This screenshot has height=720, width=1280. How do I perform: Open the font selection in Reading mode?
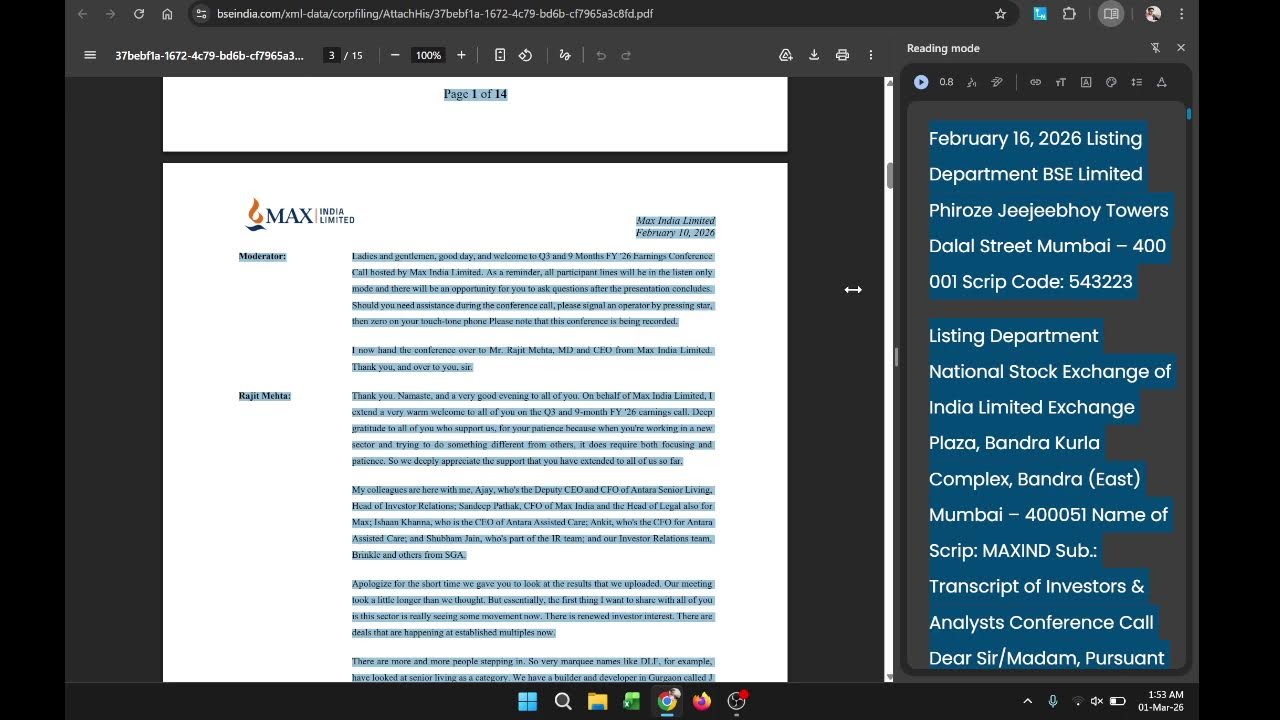click(1086, 82)
